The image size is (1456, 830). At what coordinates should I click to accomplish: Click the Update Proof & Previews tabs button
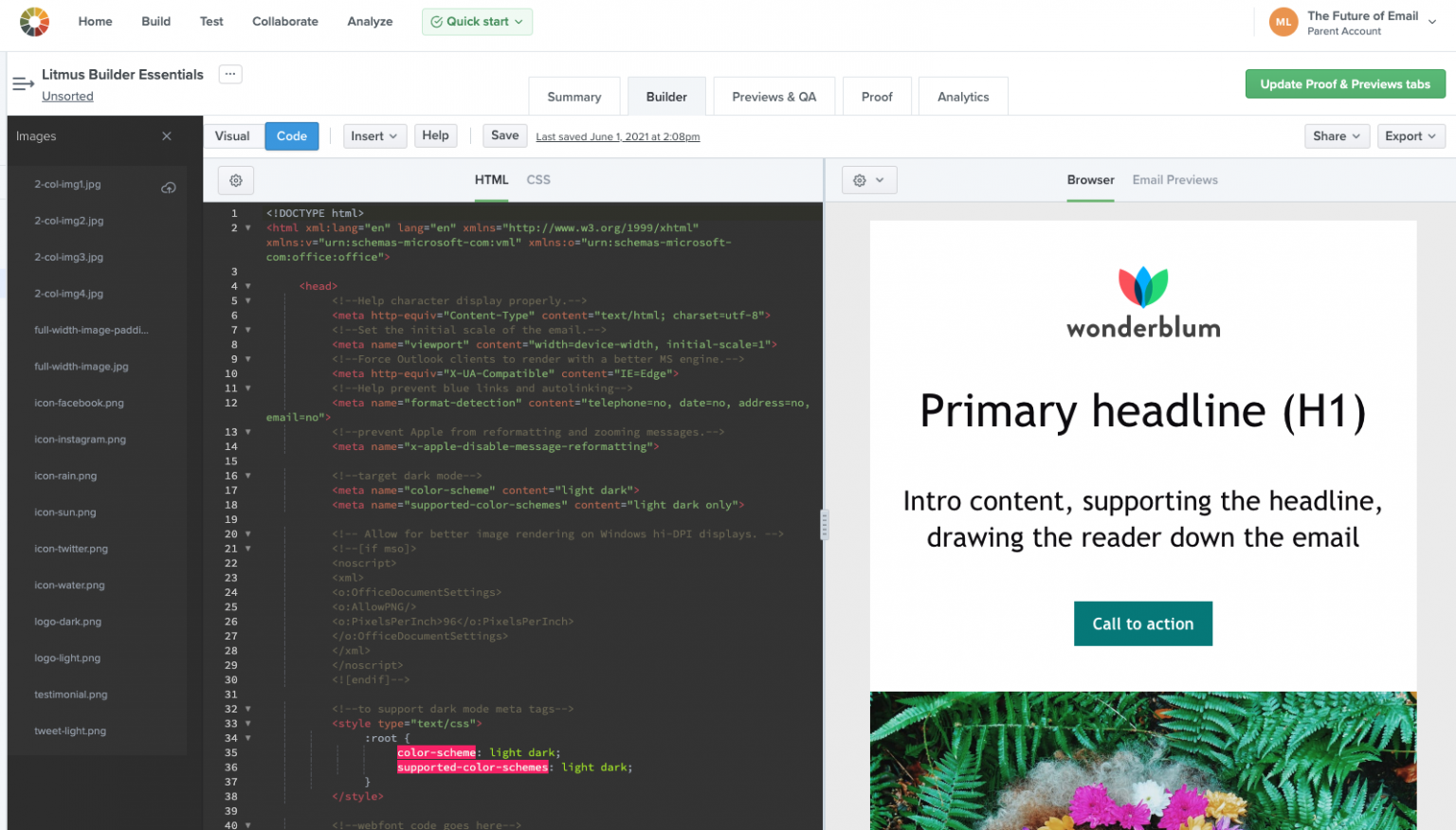click(1345, 84)
